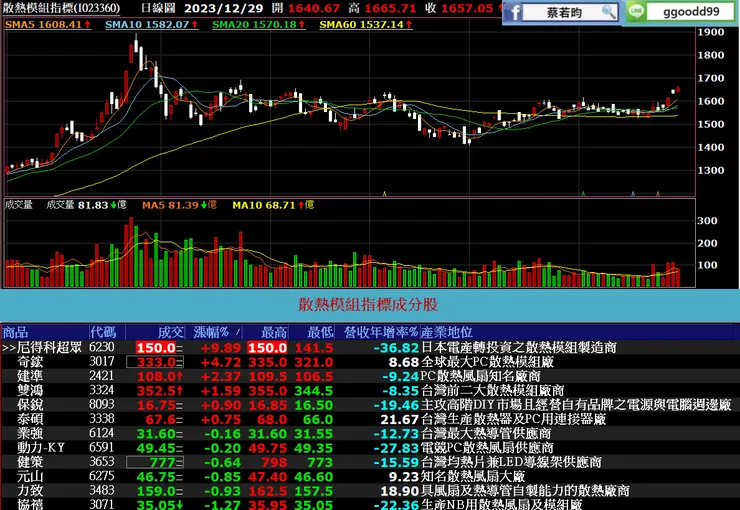Click the 知名散熱風扇大廠 description

472,477
